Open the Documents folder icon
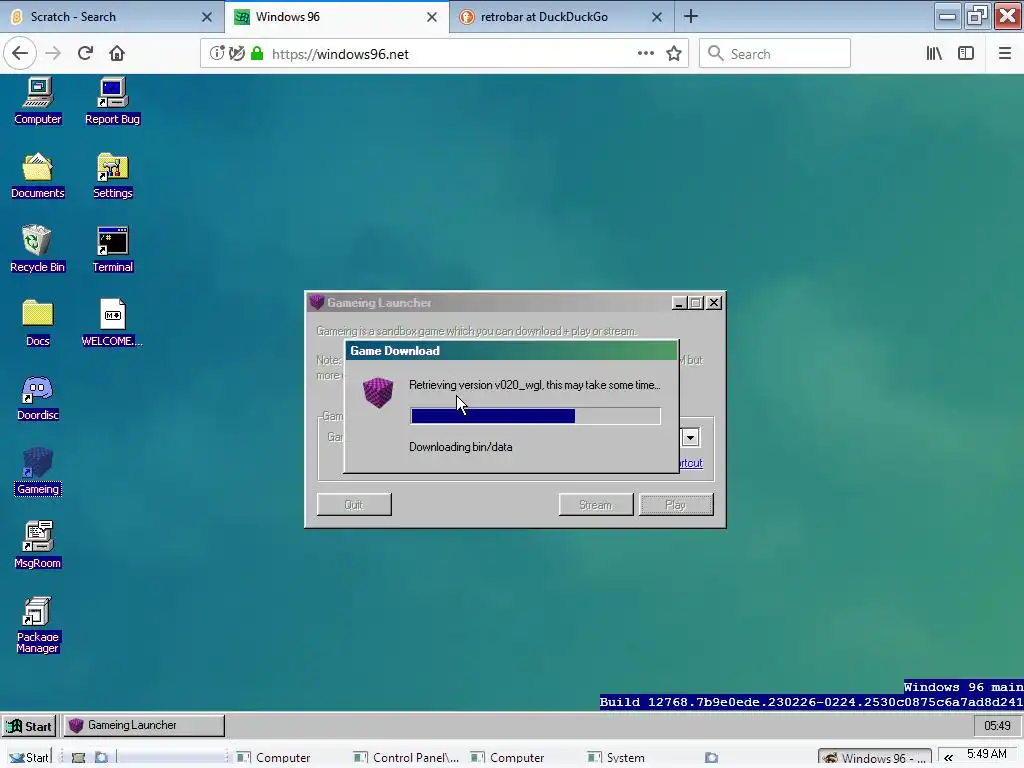The width and height of the screenshot is (1024, 768). [x=37, y=175]
